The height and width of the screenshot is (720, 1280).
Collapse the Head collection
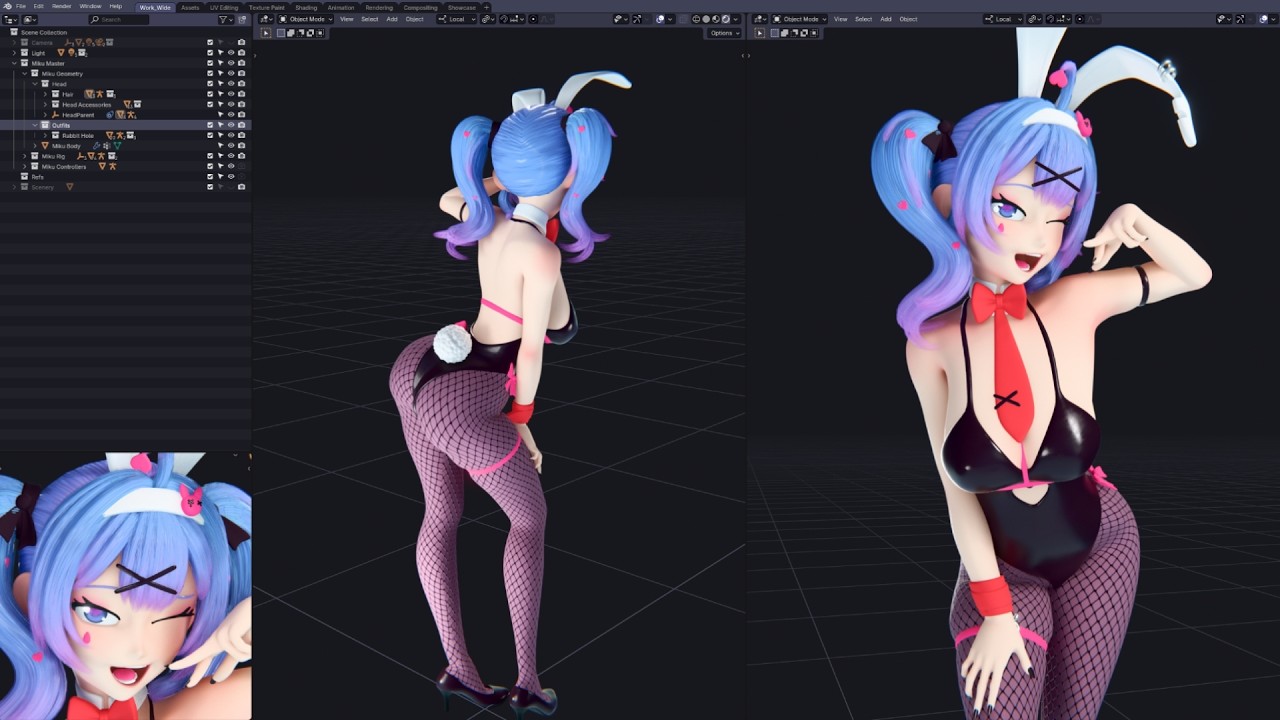[x=35, y=84]
